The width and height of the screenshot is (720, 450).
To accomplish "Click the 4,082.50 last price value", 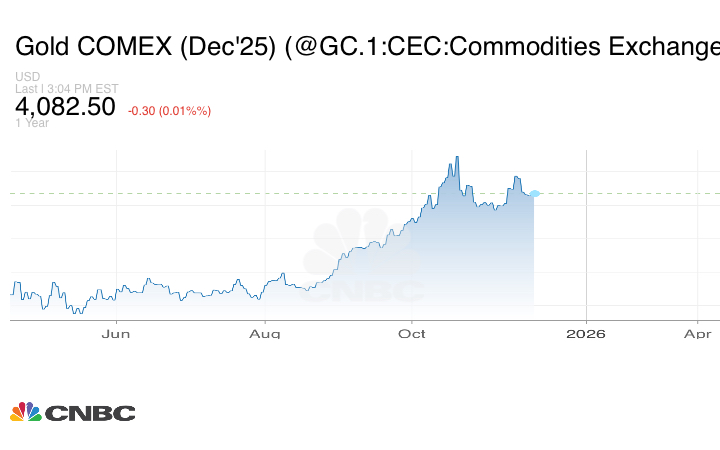I will click(x=66, y=107).
